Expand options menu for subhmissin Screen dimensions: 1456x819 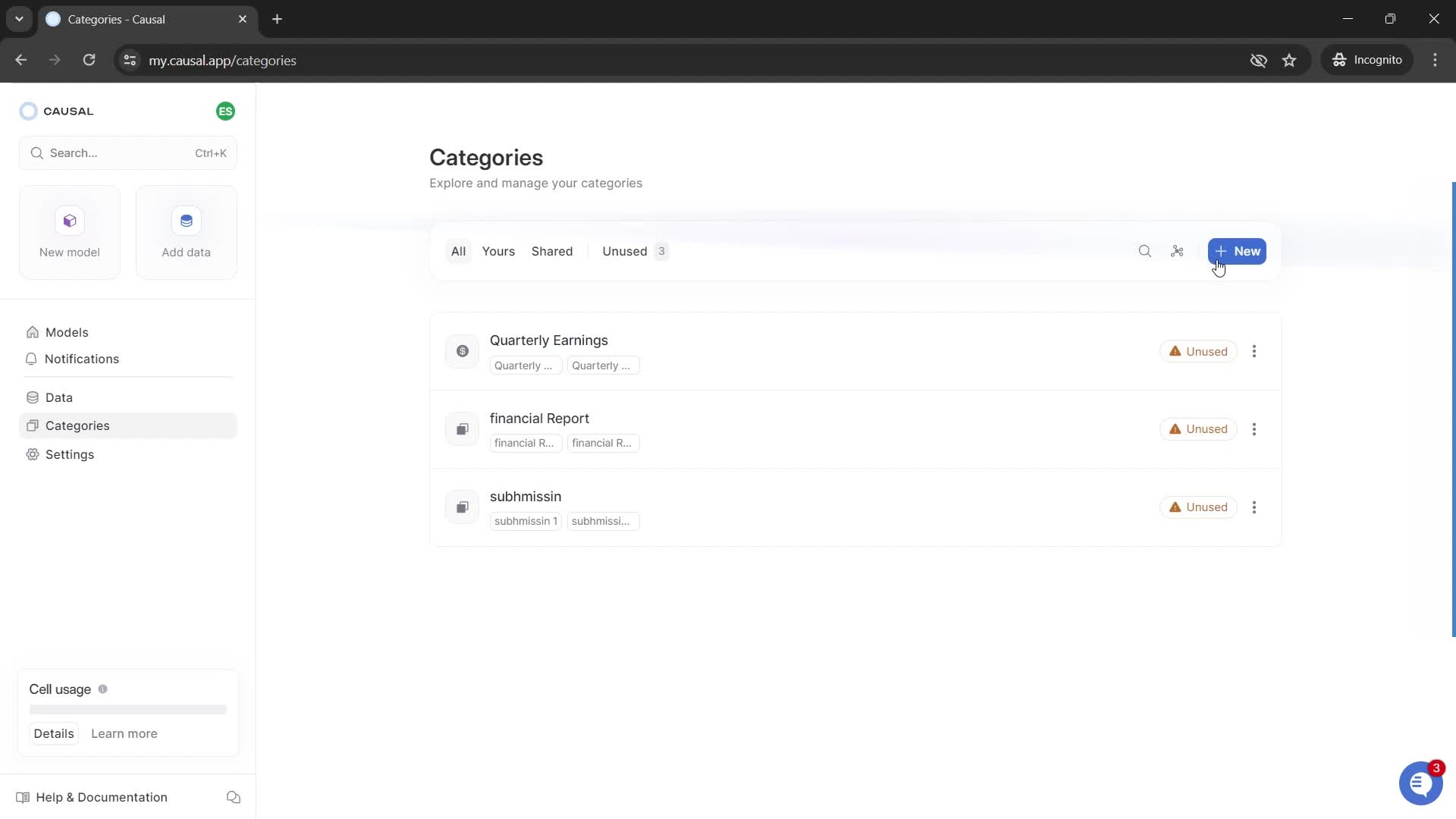coord(1254,507)
